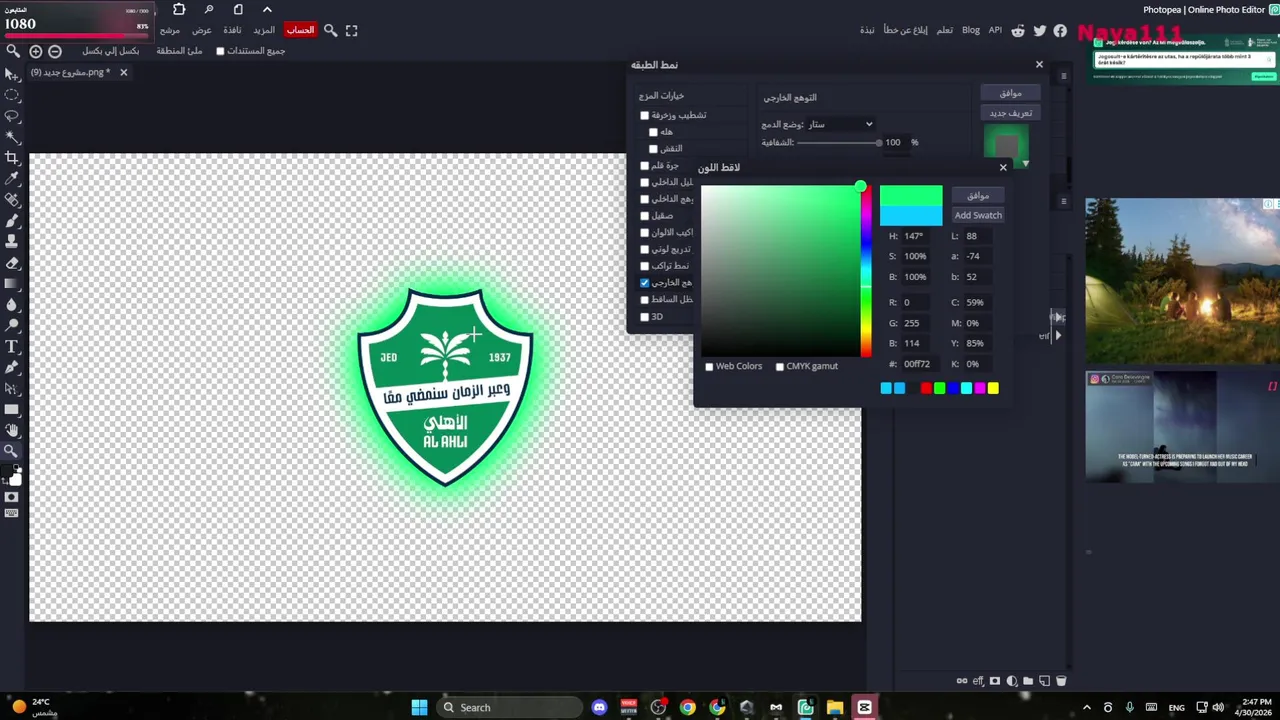Toggle fullscreen mode icon

(x=351, y=30)
